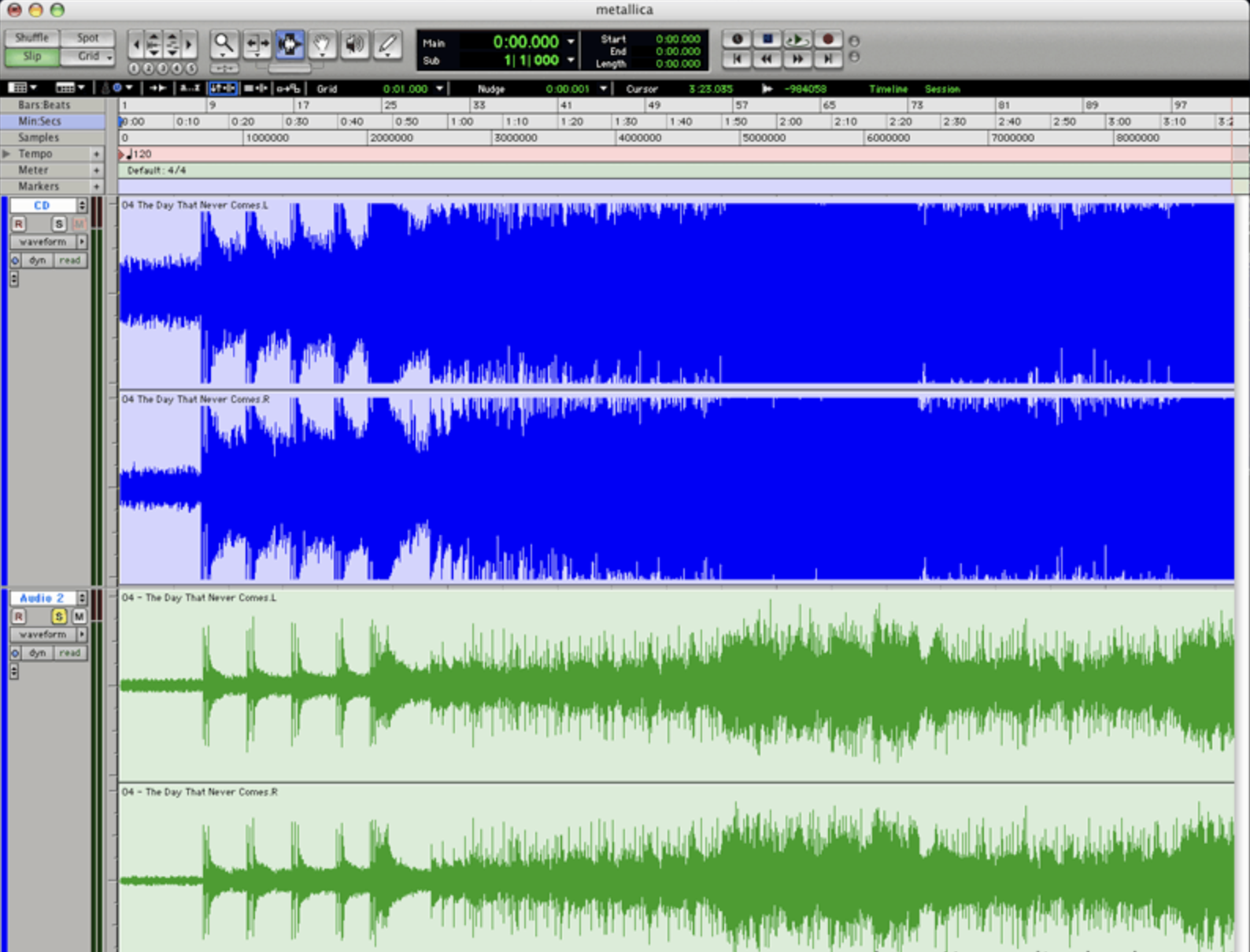Select the Selector waveform tool

290,45
